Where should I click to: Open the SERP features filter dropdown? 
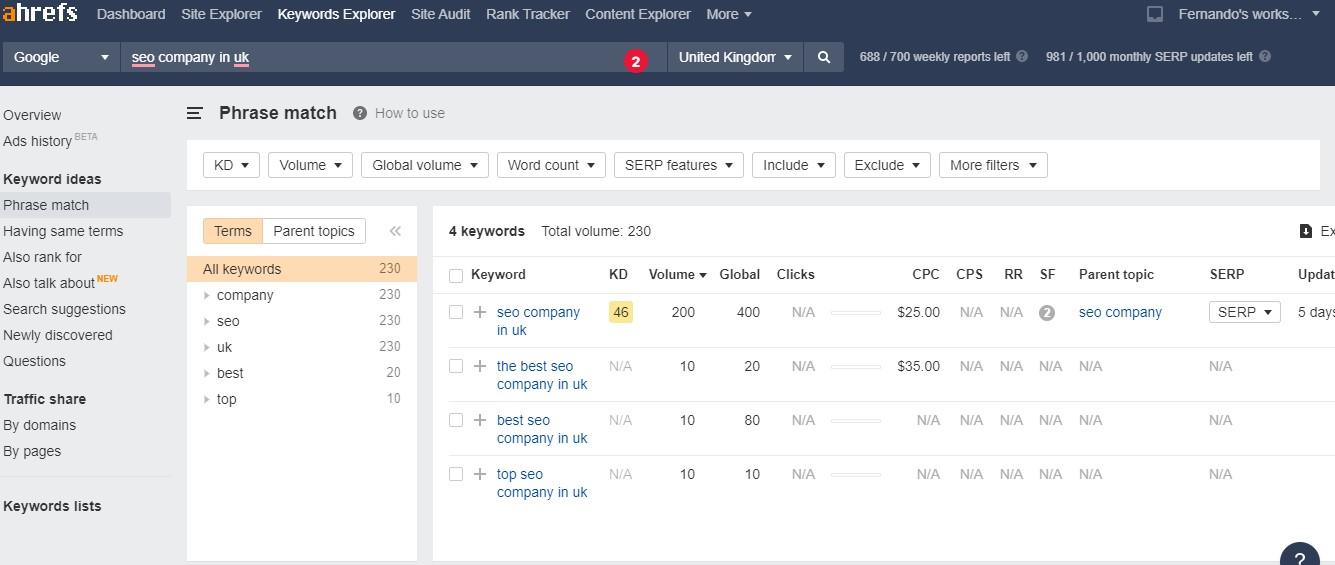pos(679,165)
